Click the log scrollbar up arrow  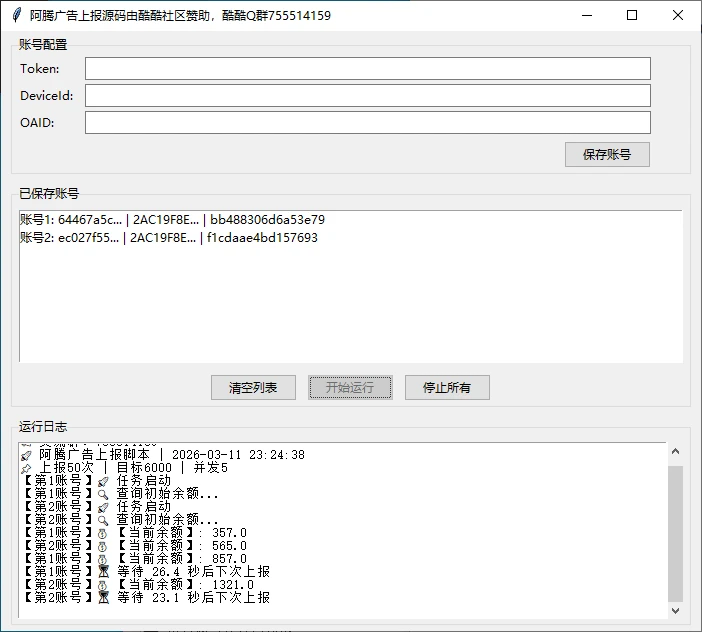pos(676,451)
